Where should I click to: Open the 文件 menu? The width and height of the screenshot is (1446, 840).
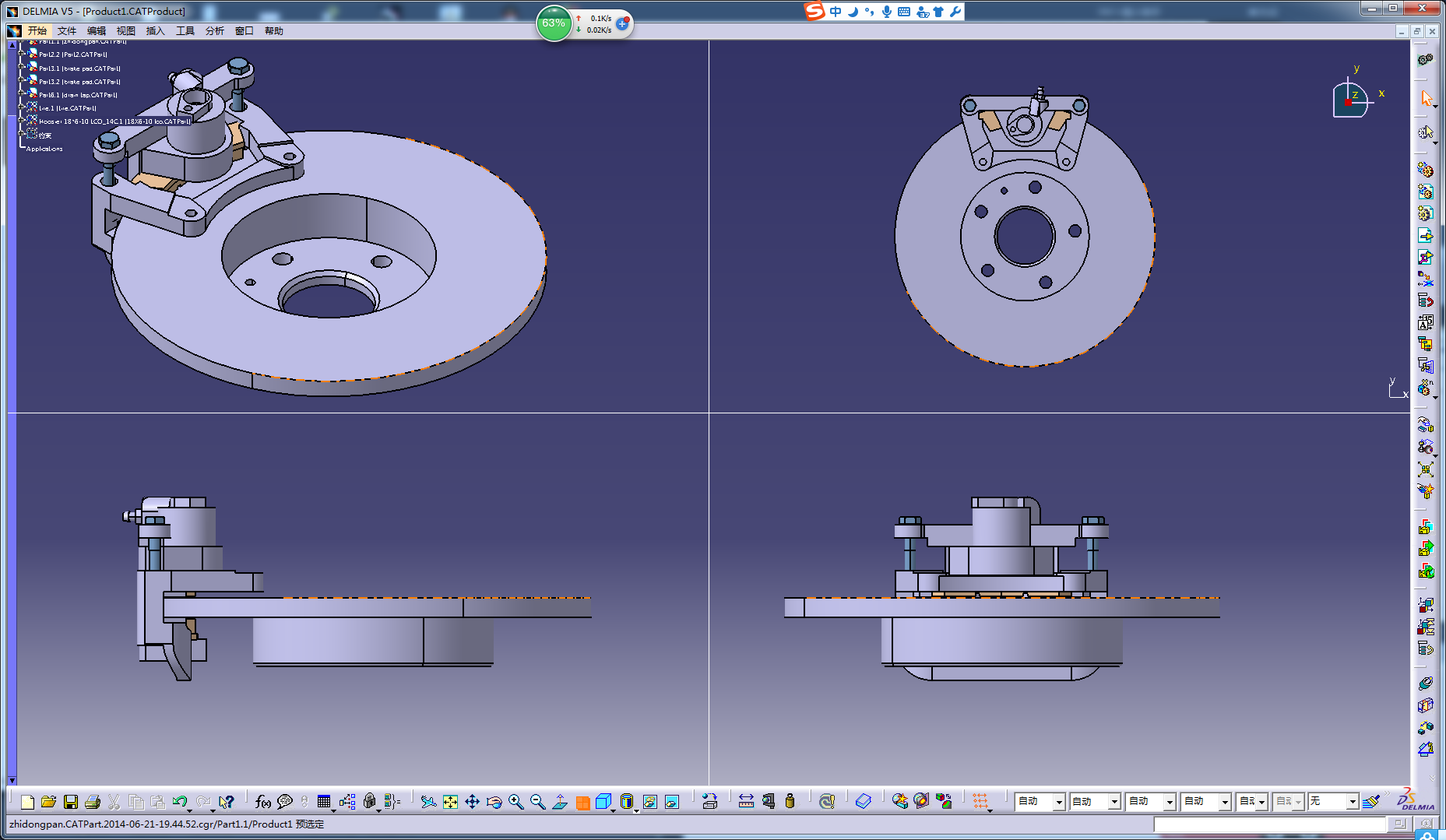click(67, 31)
